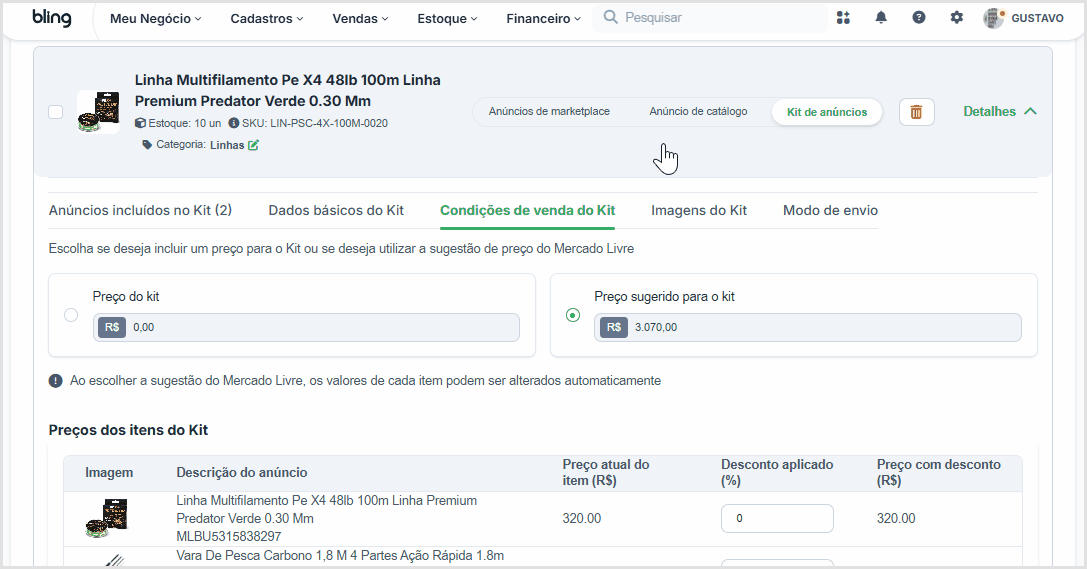Click the suggested price 3.070,00 field

[808, 327]
